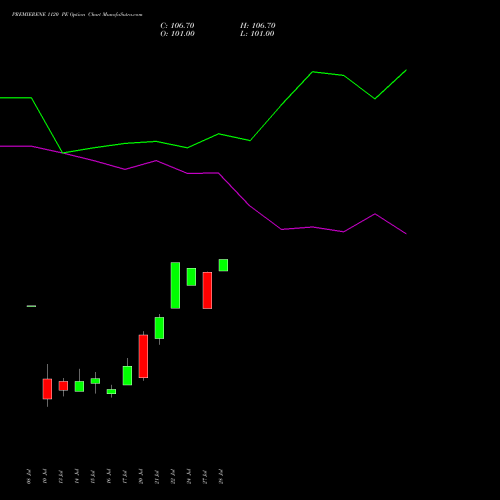The width and height of the screenshot is (500, 500).
Task: Click the open price value O: 101.00
Action: pyautogui.click(x=177, y=34)
